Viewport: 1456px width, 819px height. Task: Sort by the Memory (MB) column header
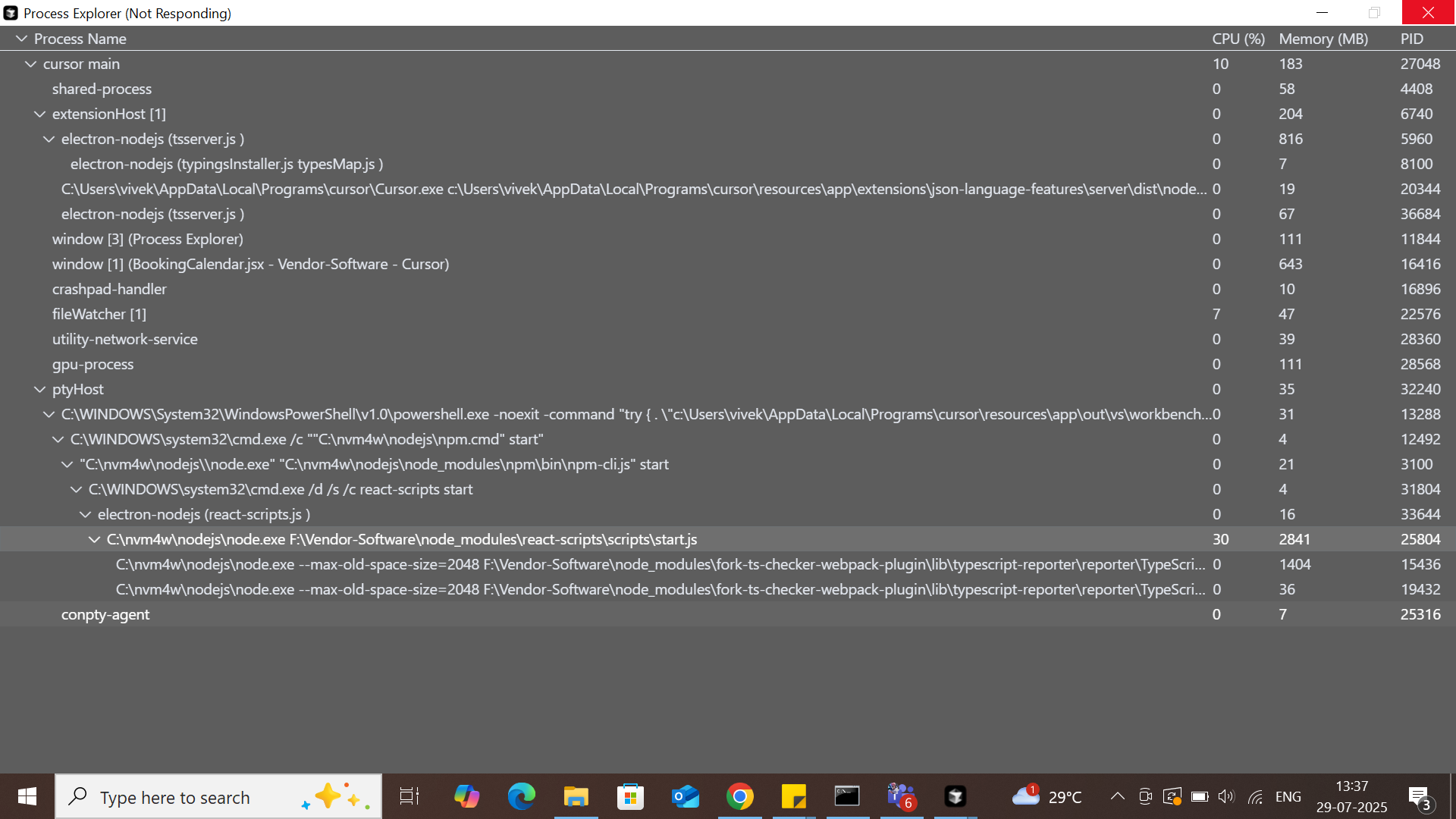click(x=1323, y=39)
